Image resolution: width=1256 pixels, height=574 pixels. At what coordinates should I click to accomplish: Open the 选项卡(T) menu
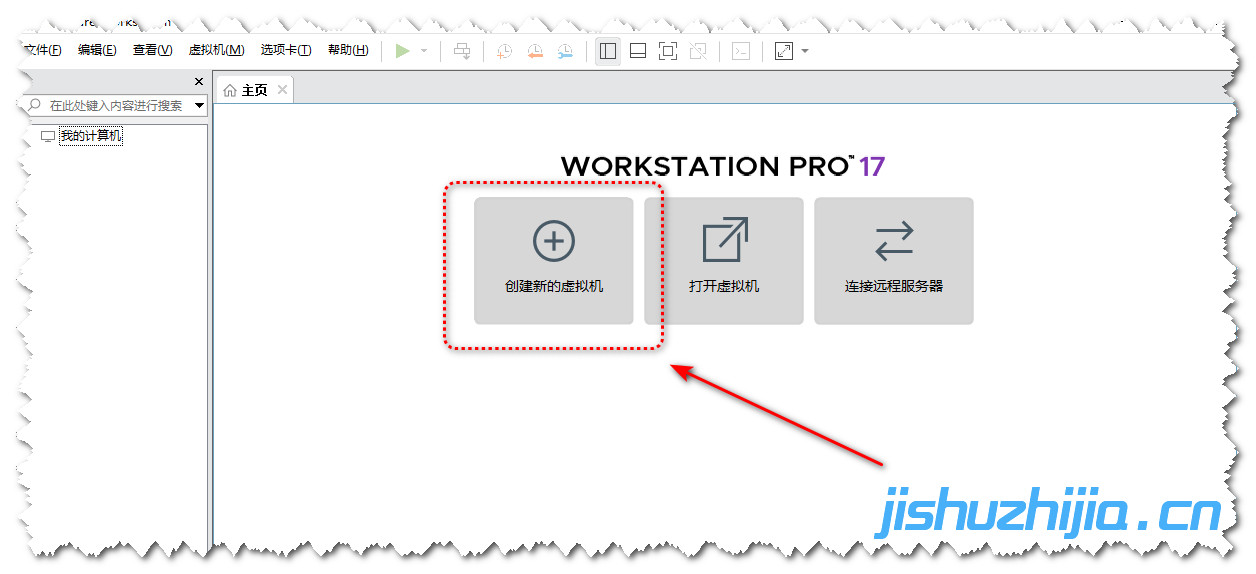coord(286,50)
